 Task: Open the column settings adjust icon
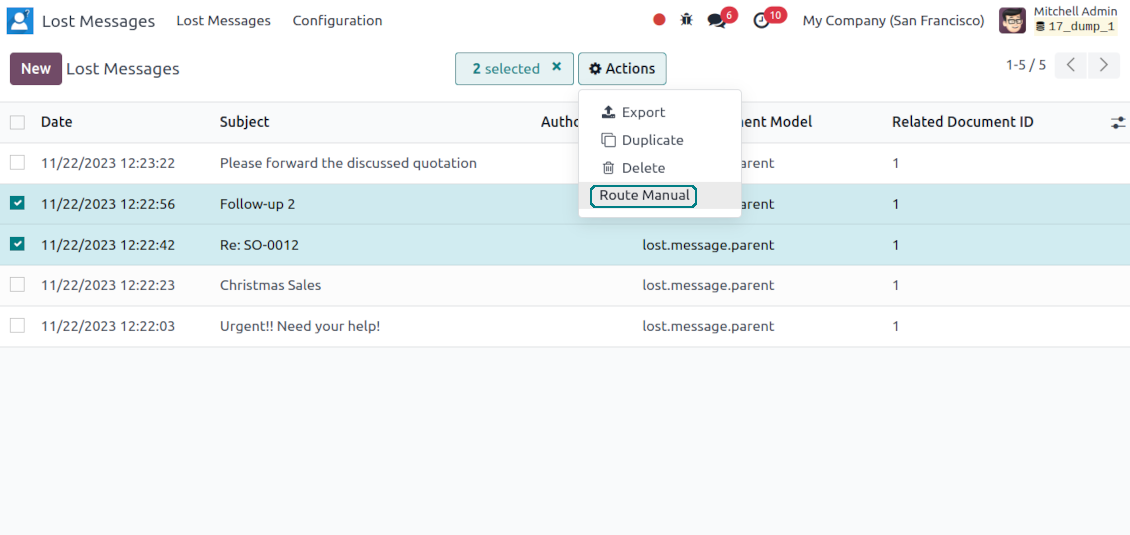1118,122
